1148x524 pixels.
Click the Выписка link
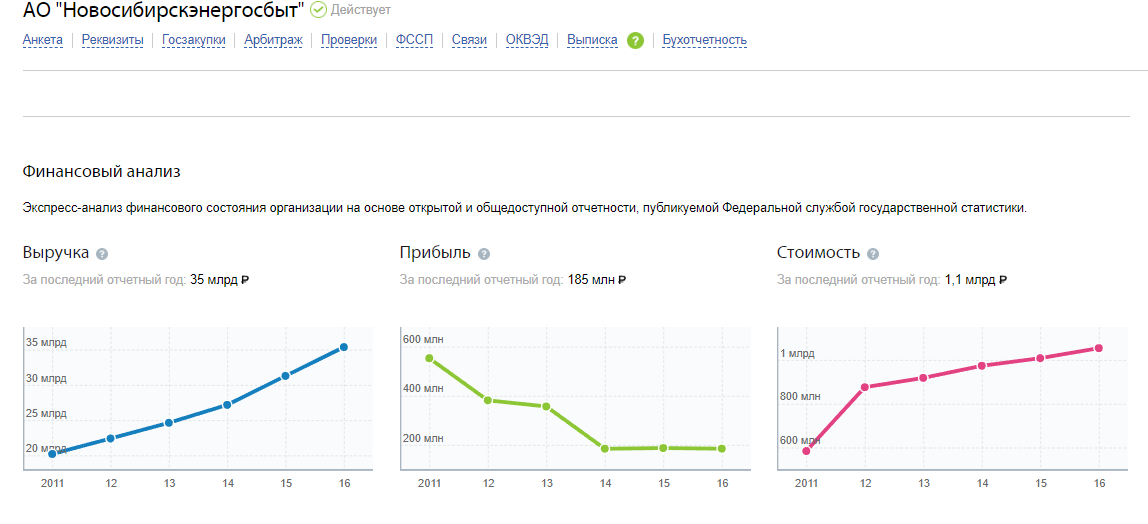point(592,40)
